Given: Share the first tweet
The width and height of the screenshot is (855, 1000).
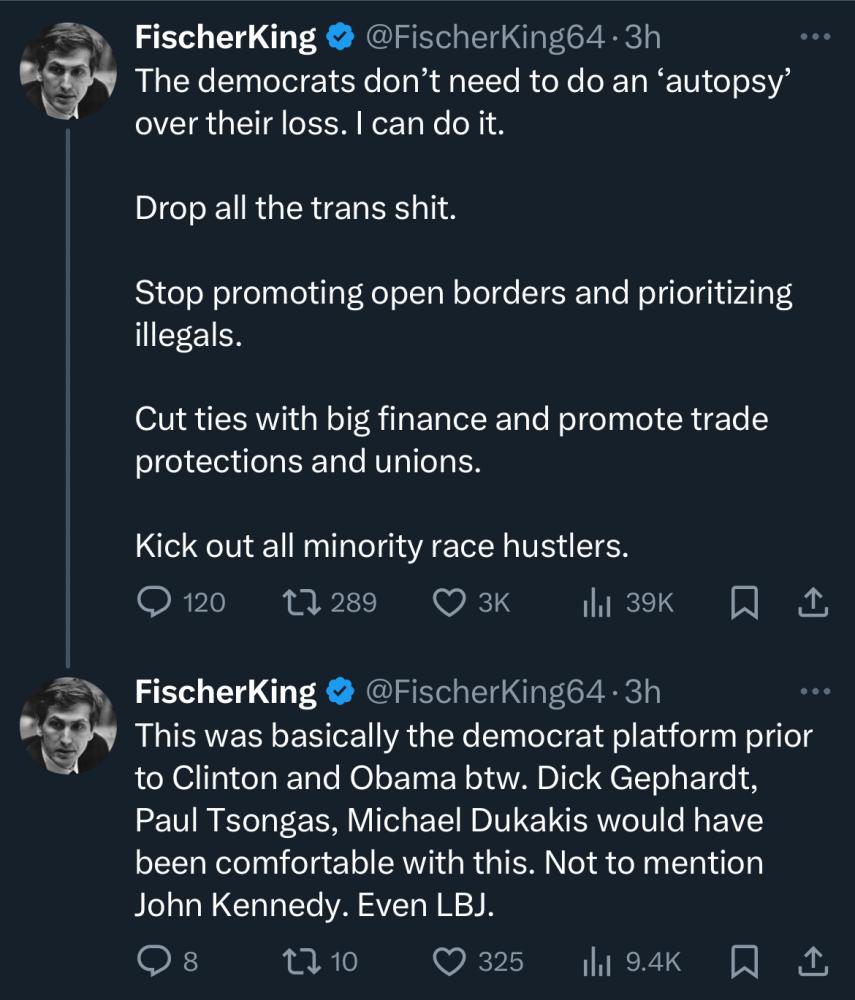Looking at the screenshot, I should (x=813, y=603).
